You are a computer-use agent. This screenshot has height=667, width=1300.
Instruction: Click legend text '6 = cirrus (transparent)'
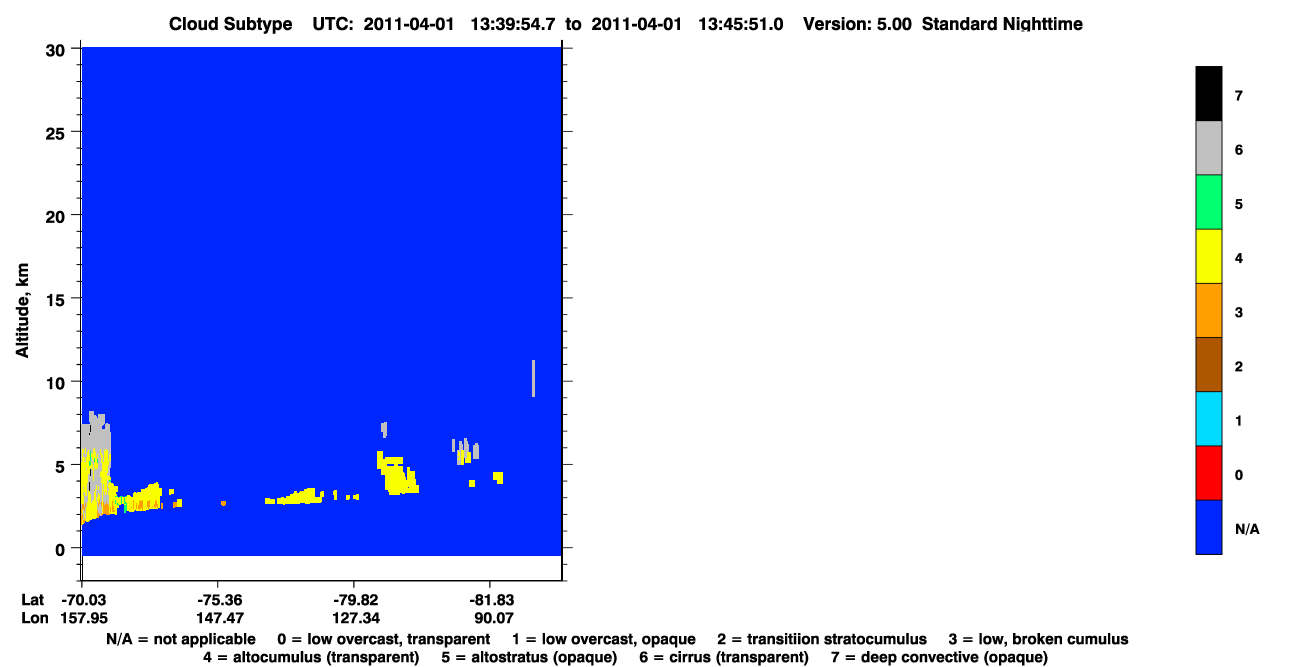pos(724,657)
